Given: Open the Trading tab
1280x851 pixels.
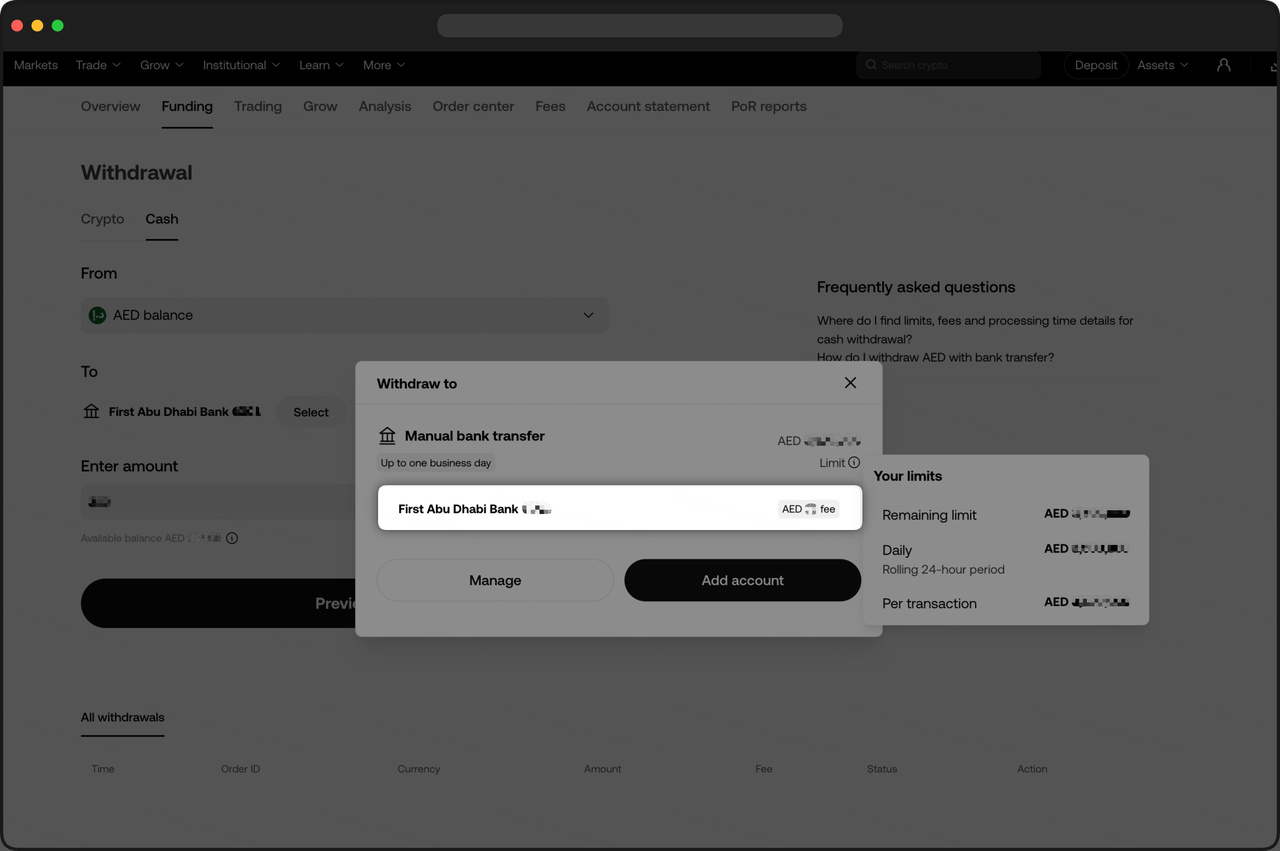Looking at the screenshot, I should click(x=258, y=106).
